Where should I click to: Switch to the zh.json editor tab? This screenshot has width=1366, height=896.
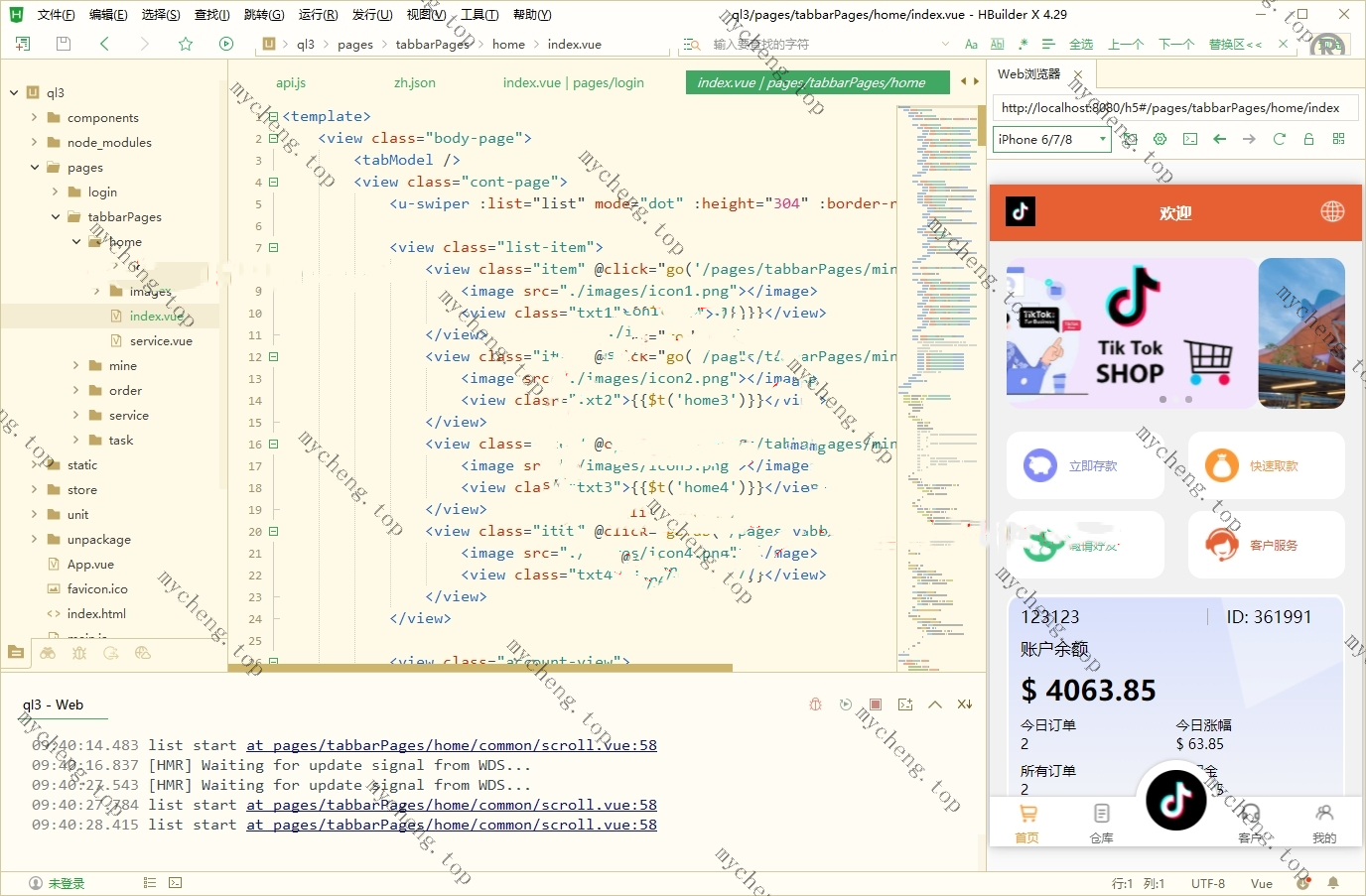click(414, 82)
